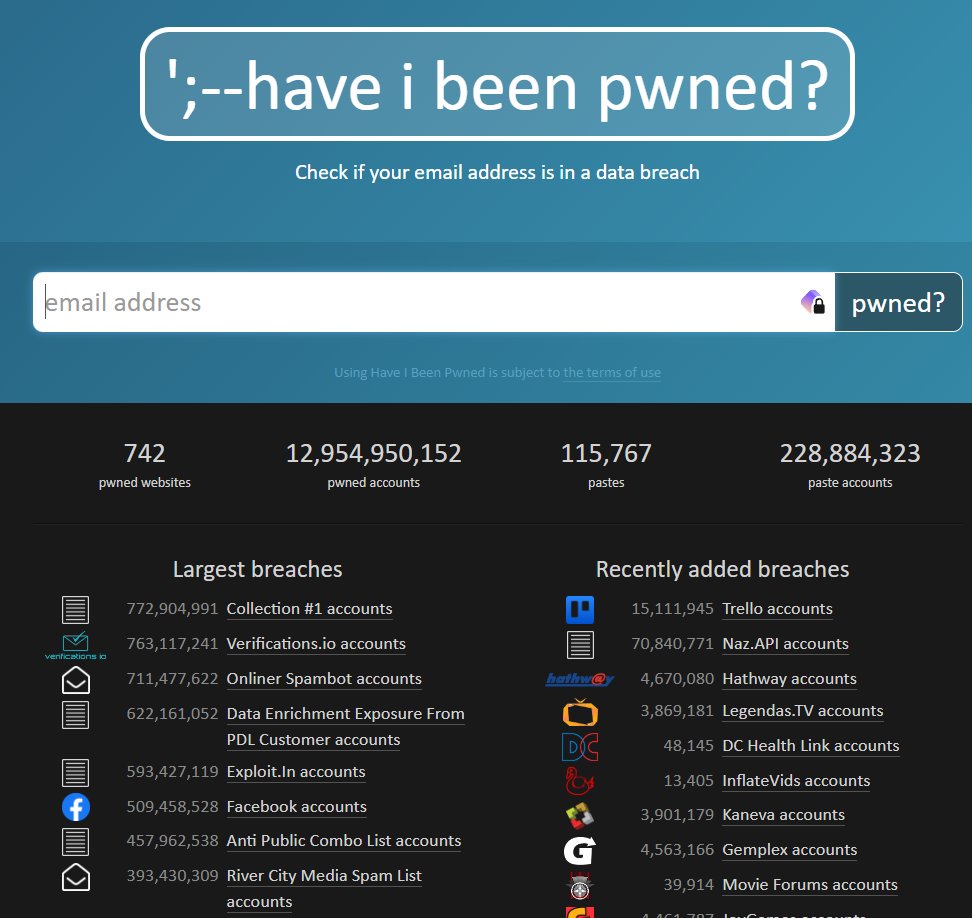
Task: Open Gemplex accounts link
Action: (x=790, y=850)
